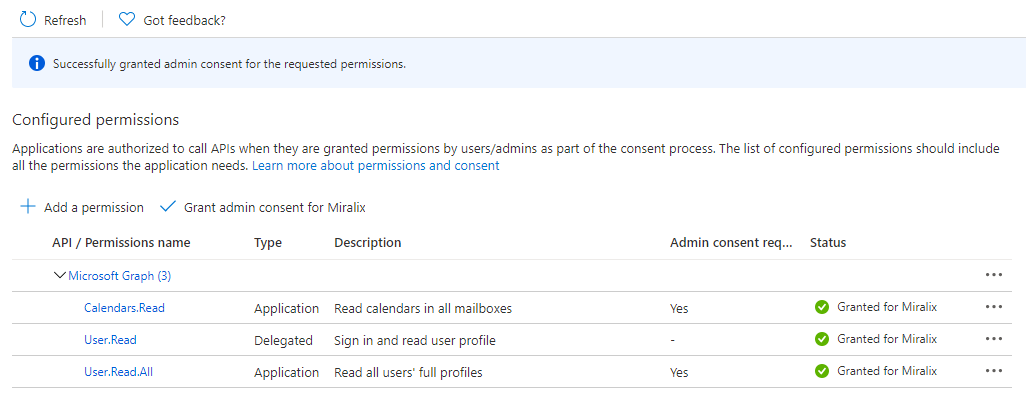This screenshot has height=398, width=1026.
Task: Click the blue info icon in banner
Action: point(37,64)
